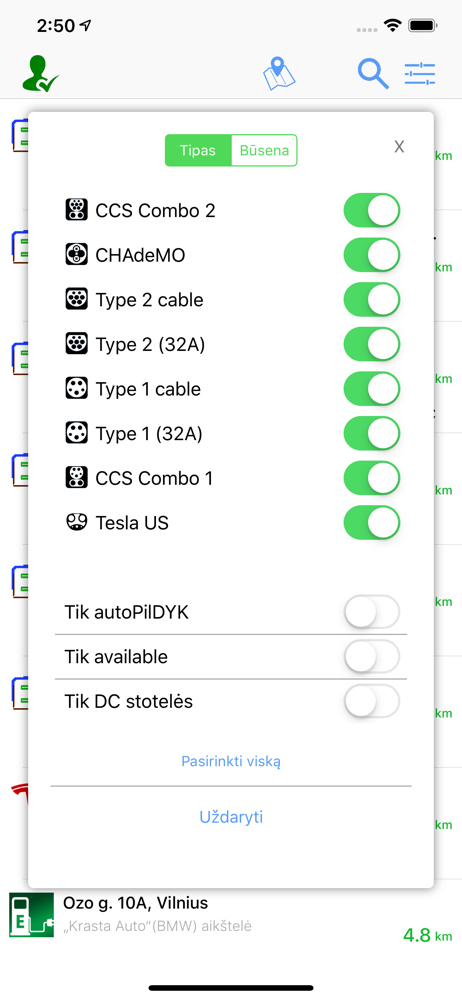Open the map view icon
The image size is (462, 1000).
(x=279, y=74)
